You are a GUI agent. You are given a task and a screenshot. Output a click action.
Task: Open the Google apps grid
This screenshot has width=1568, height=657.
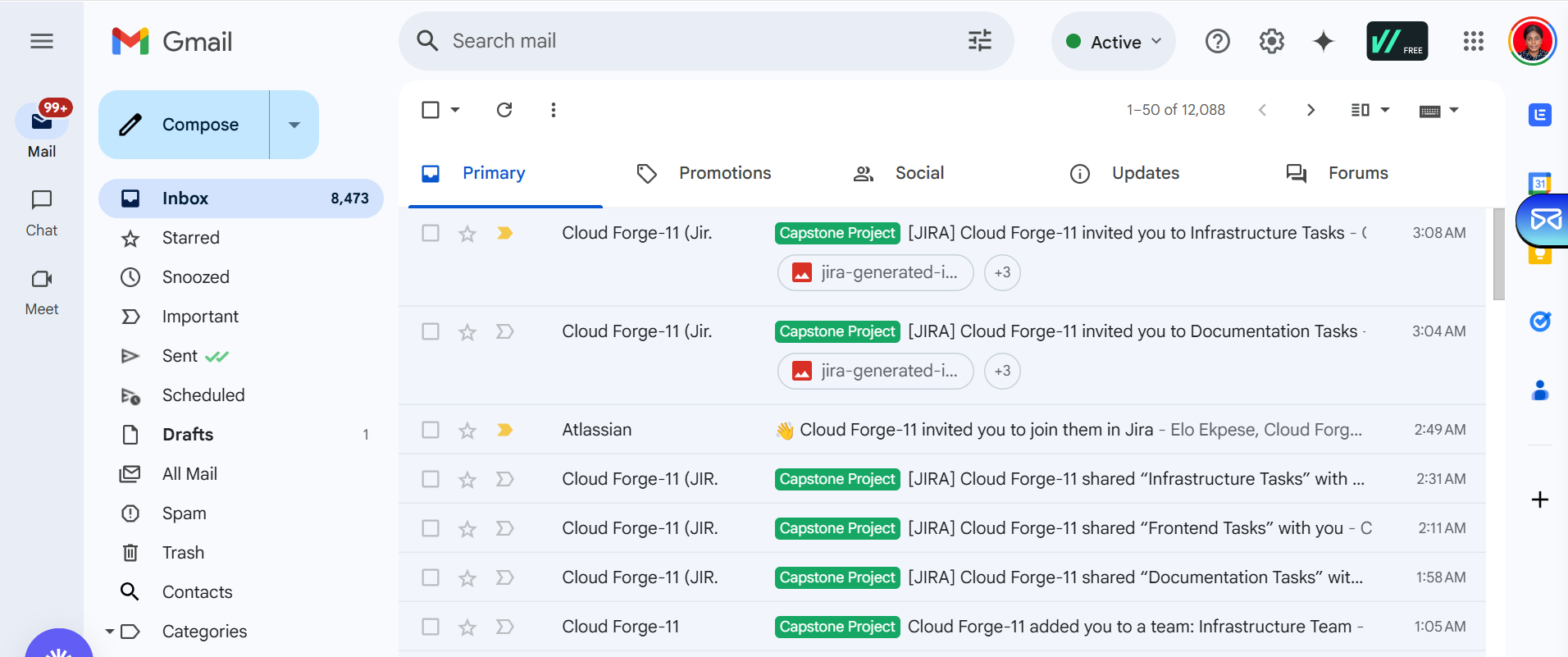point(1474,41)
